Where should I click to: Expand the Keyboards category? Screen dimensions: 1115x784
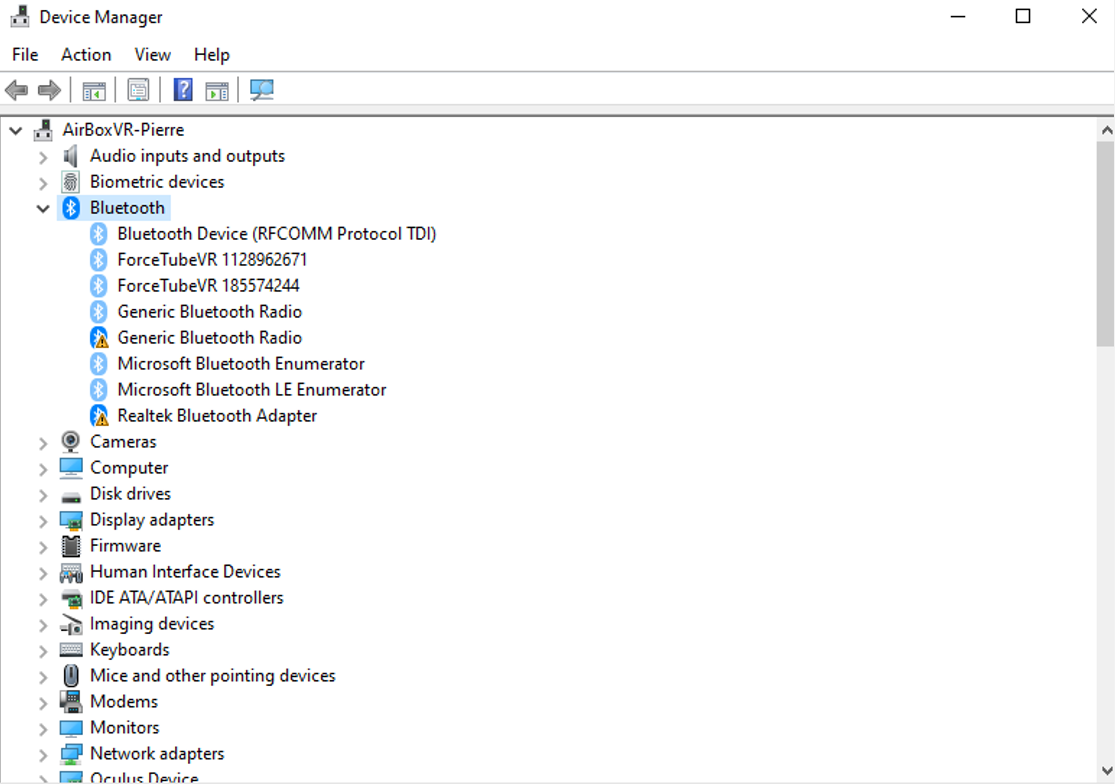[x=43, y=650]
